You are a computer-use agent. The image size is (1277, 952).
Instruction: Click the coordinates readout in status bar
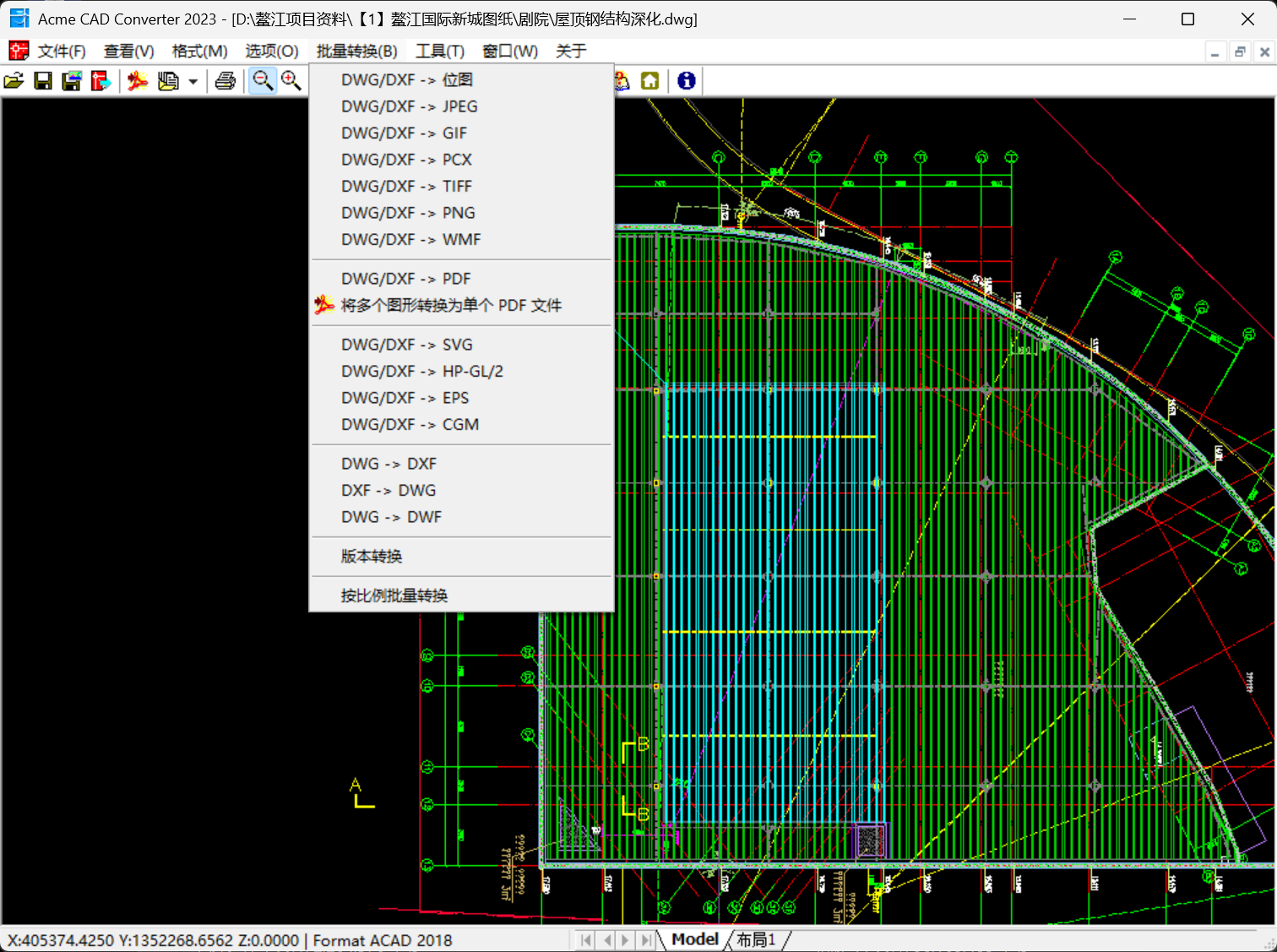(154, 940)
